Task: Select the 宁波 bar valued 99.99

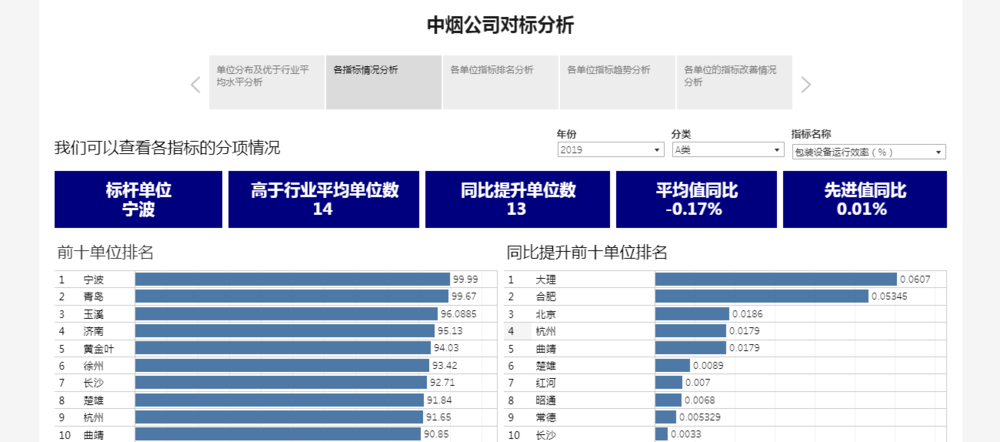Action: click(292, 280)
